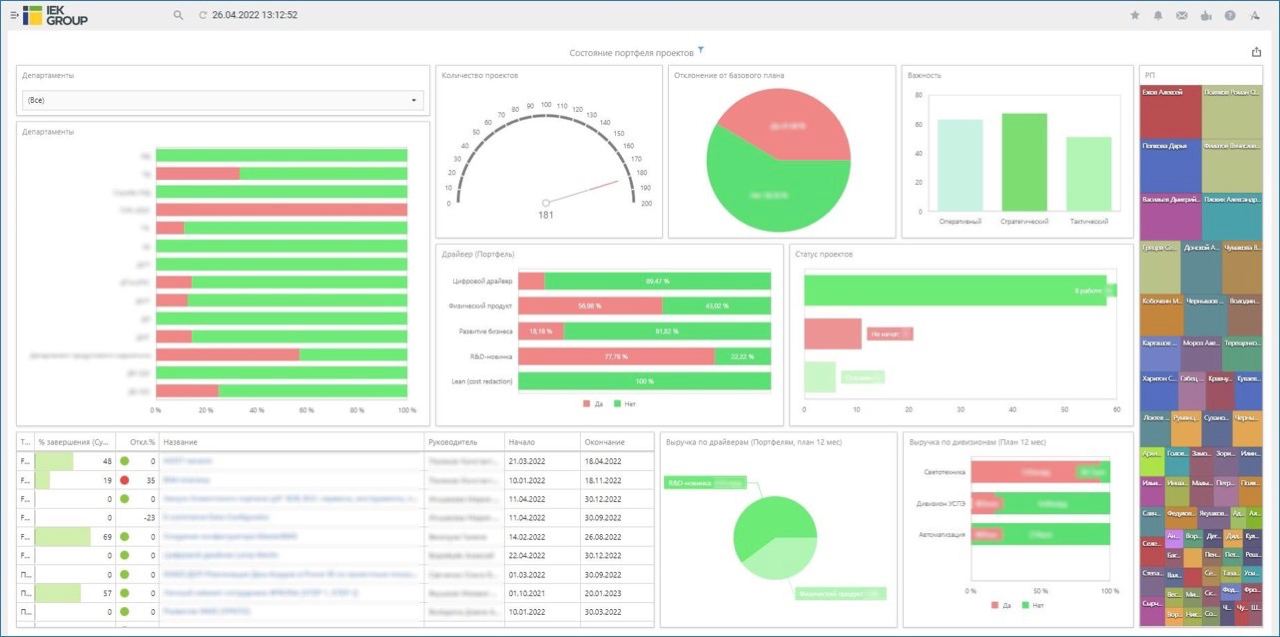The height and width of the screenshot is (637, 1280).
Task: Click the help question mark icon
Action: 1230,15
